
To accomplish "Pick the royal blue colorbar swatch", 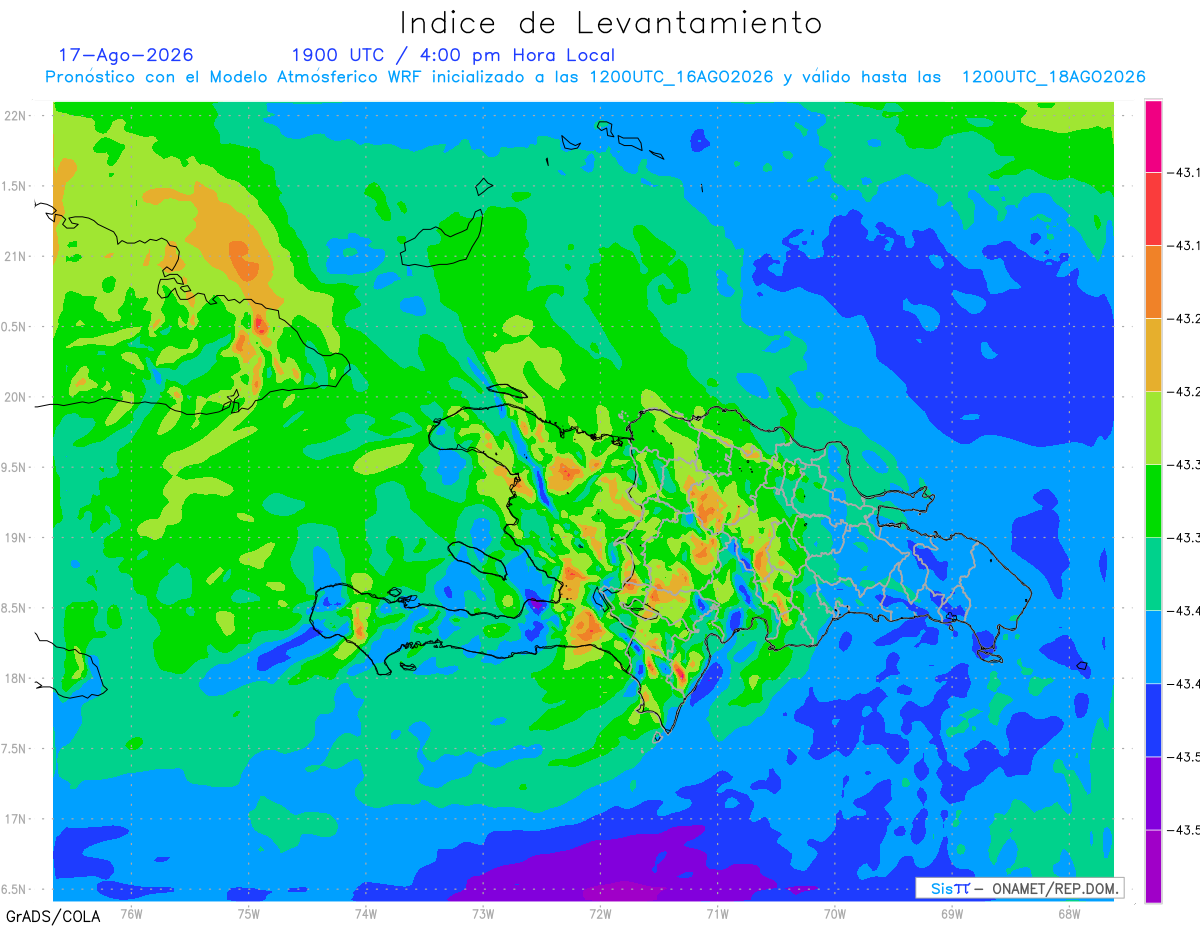I will pos(1153,720).
